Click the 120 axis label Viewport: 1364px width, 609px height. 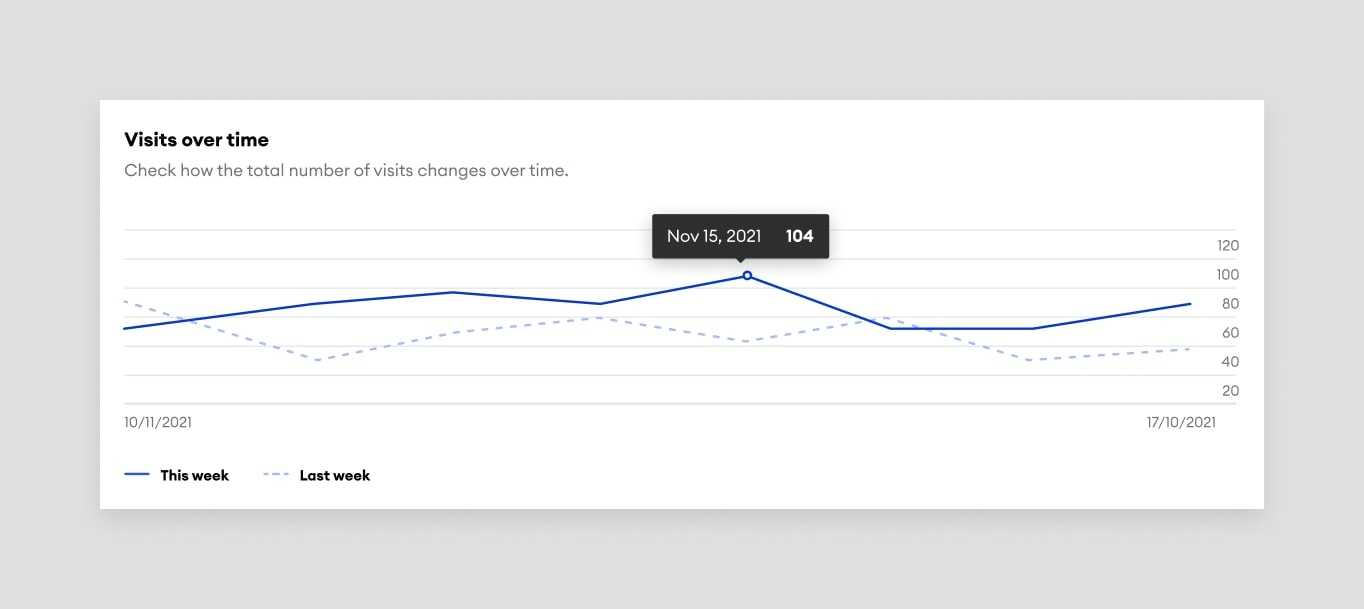coord(1228,245)
